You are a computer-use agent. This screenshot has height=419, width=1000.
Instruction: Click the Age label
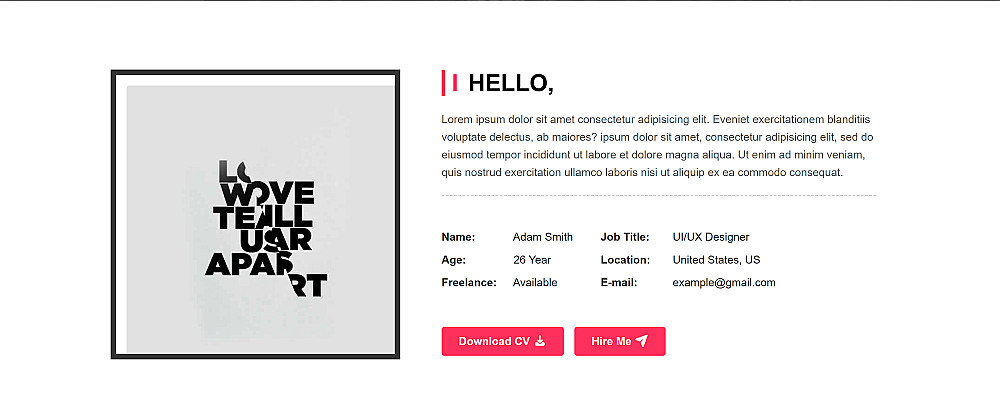(454, 260)
